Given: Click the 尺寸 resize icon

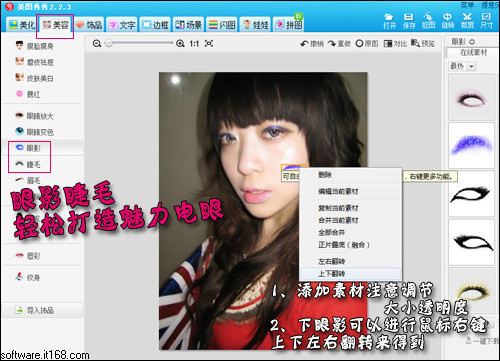Looking at the screenshot, I should pyautogui.click(x=486, y=21).
